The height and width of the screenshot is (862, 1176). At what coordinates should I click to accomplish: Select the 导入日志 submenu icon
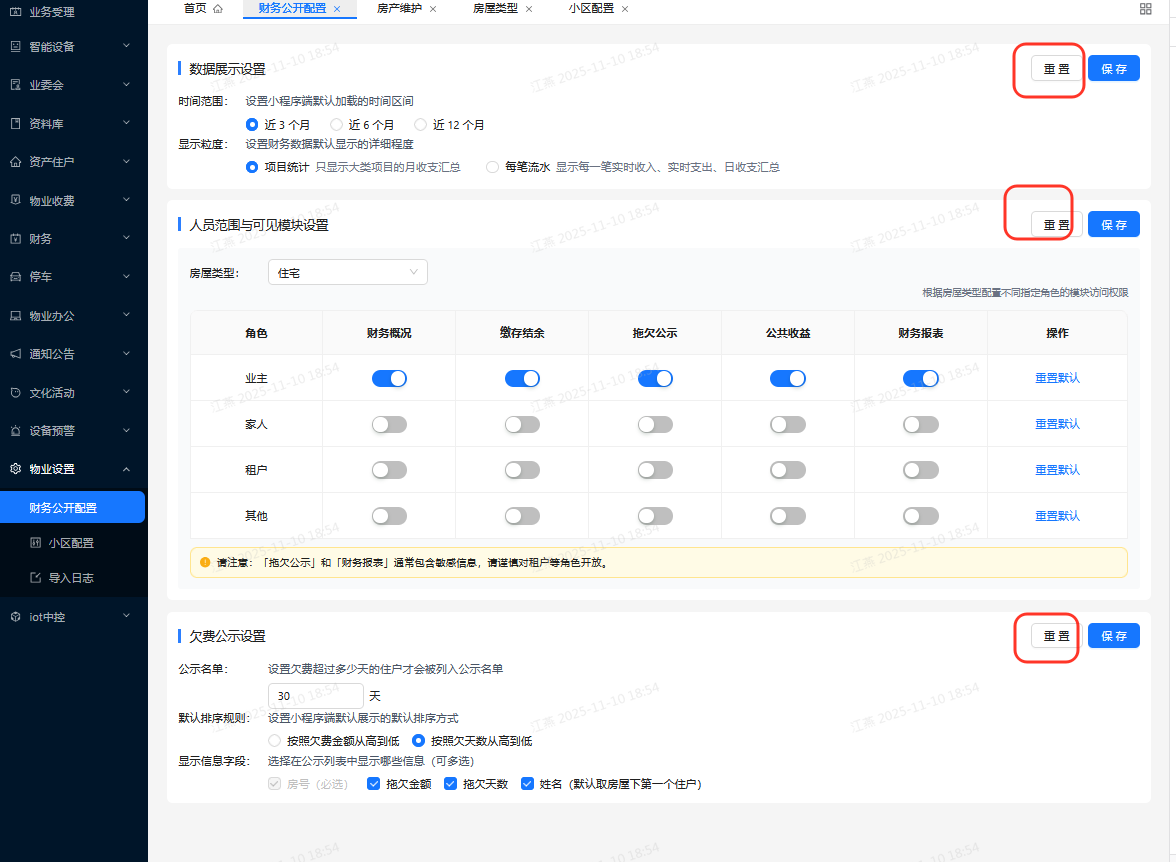tap(34, 577)
